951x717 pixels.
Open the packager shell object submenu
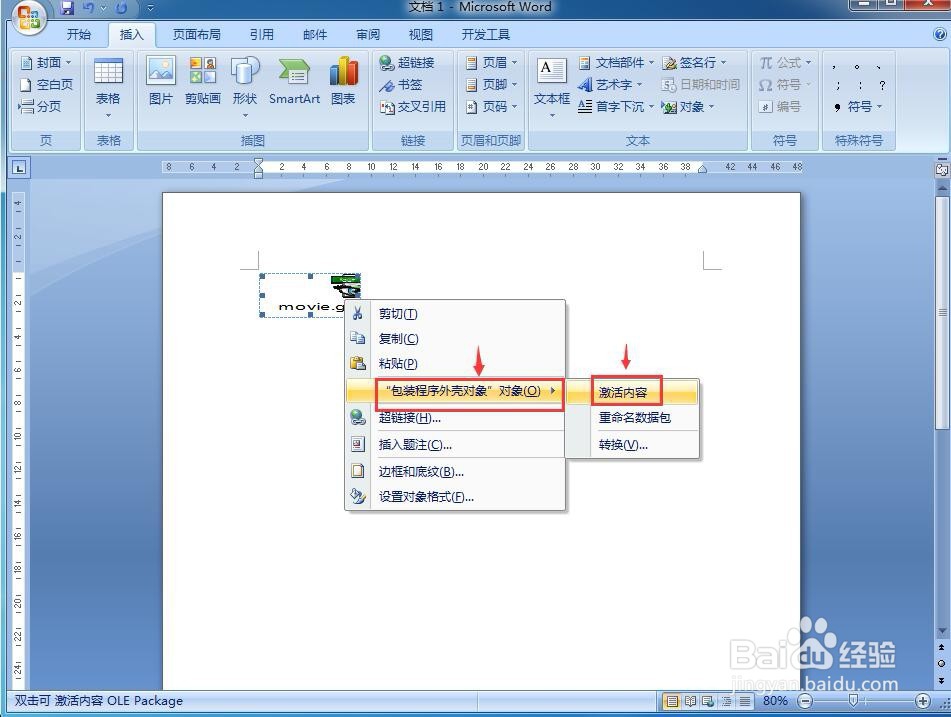455,391
